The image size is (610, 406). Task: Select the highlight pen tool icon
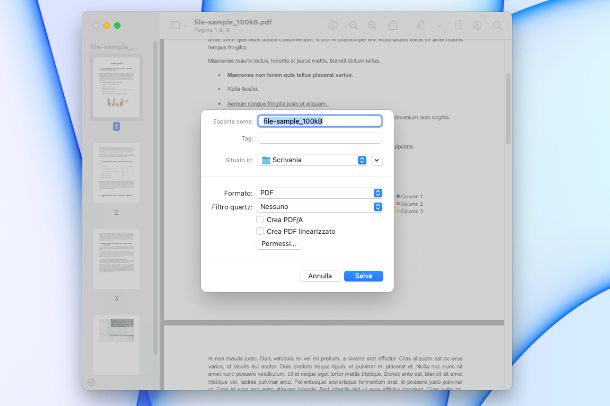coord(420,25)
